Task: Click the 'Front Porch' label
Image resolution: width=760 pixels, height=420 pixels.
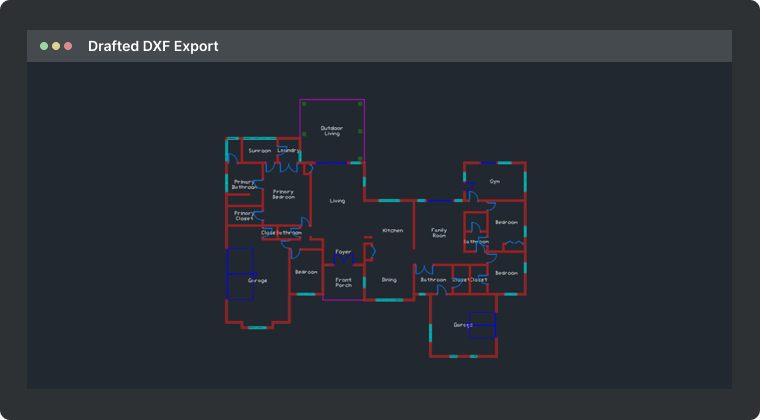Action: tap(343, 282)
